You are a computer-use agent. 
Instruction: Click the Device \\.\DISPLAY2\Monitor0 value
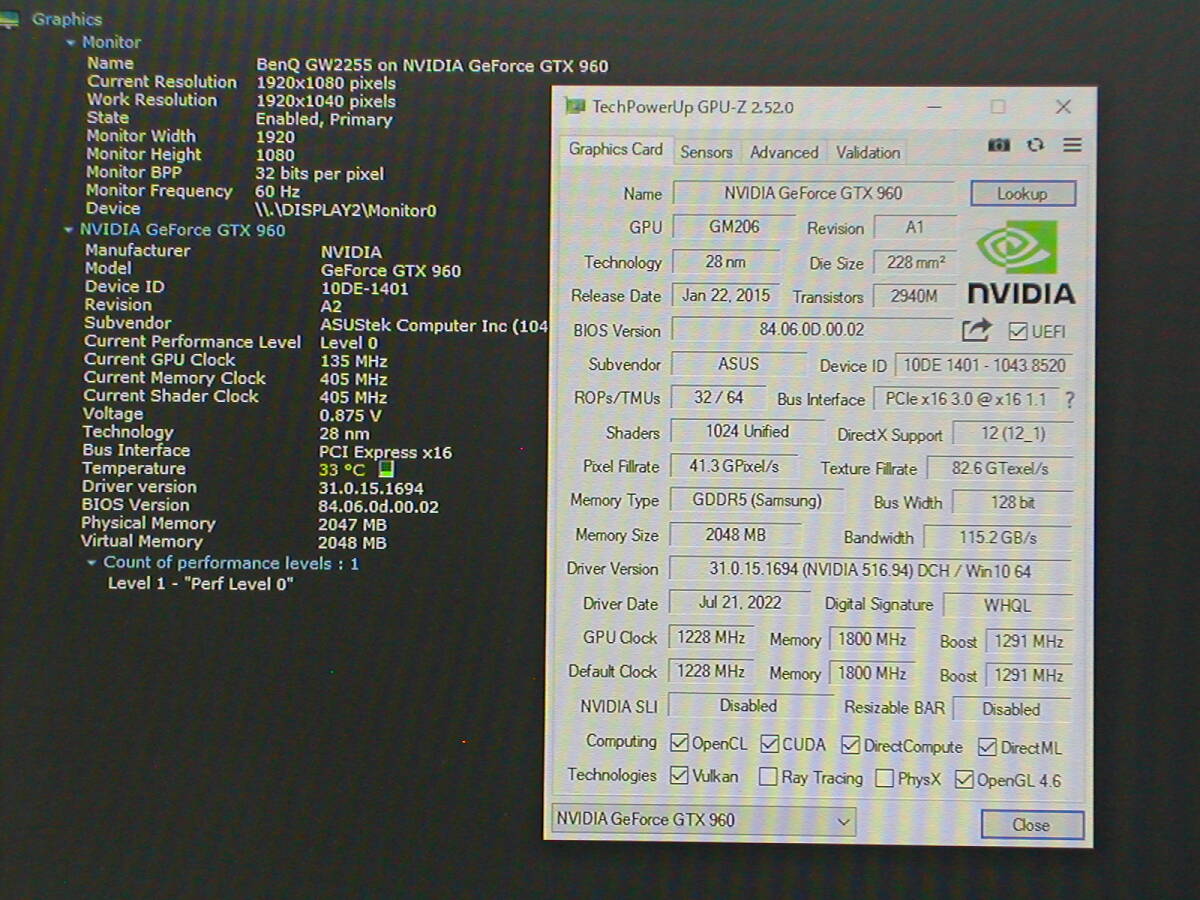click(346, 210)
